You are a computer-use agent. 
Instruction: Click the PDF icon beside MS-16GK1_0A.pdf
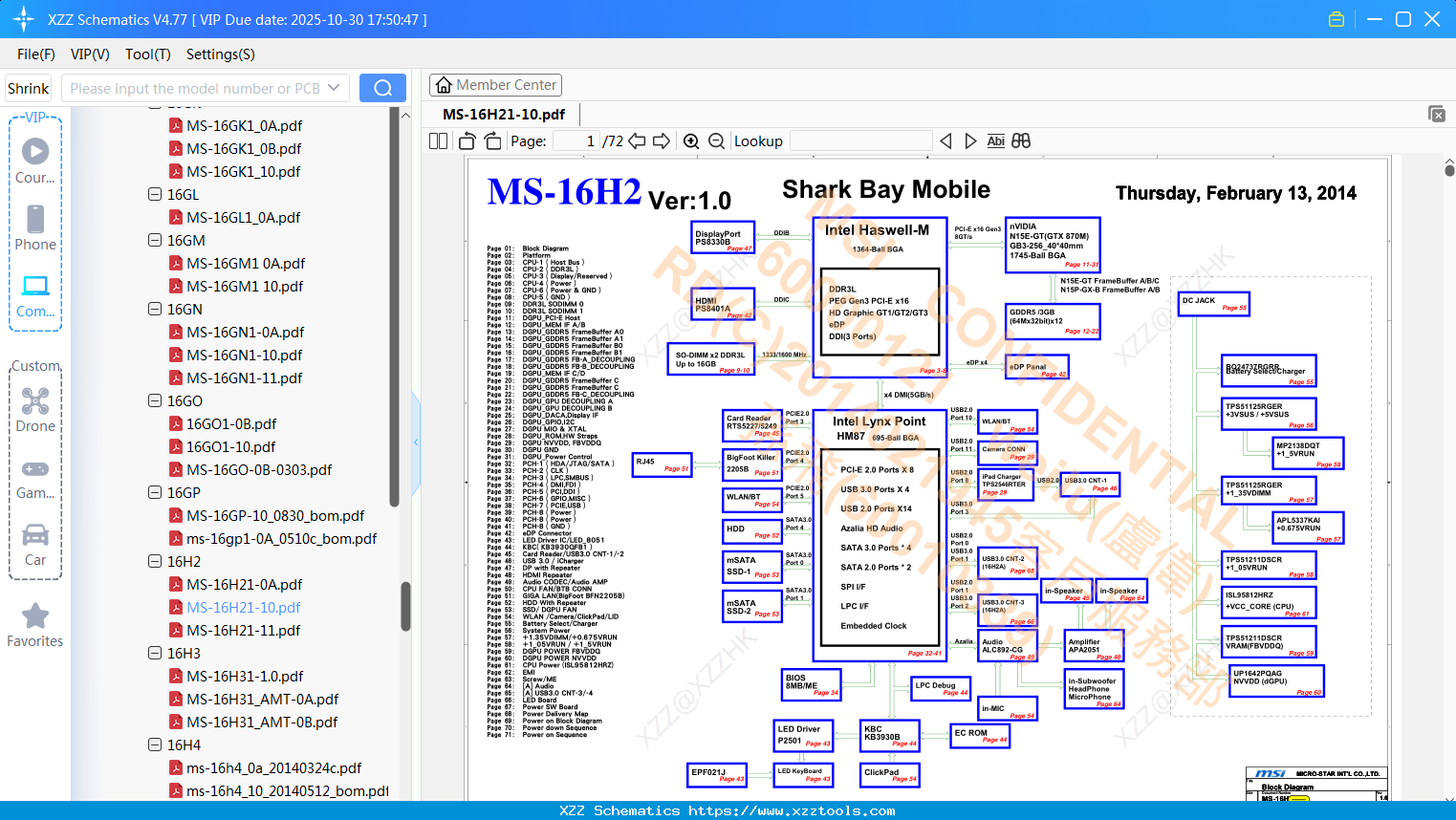click(176, 125)
